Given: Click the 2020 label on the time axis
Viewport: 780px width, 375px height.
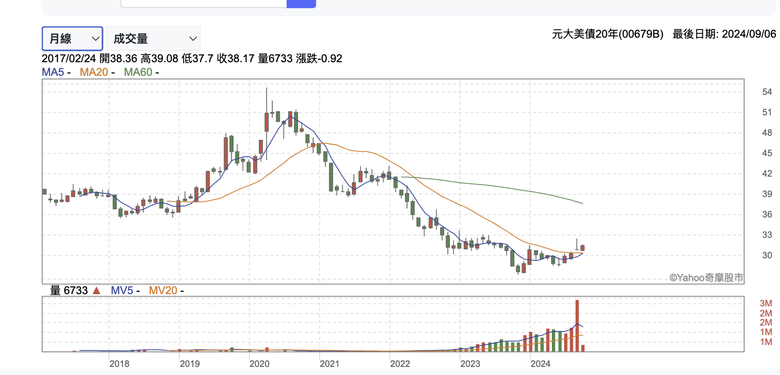Looking at the screenshot, I should pyautogui.click(x=259, y=364).
